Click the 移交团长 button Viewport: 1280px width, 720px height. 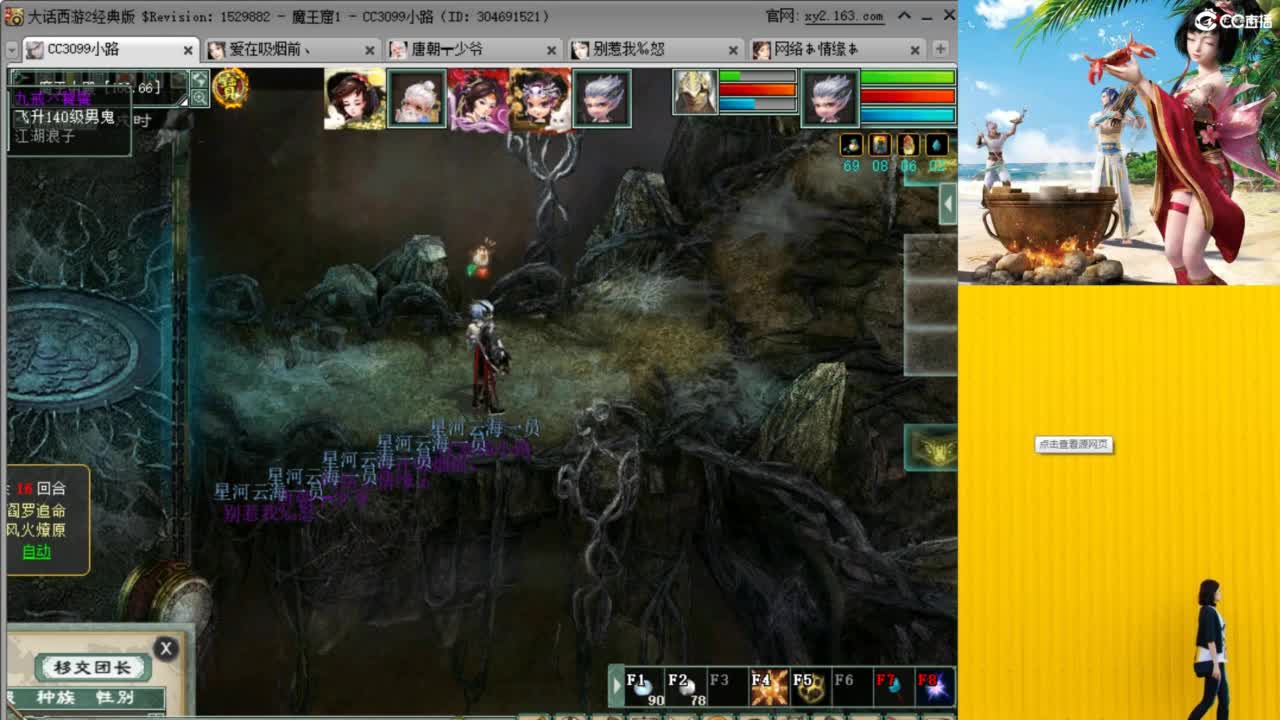point(92,668)
